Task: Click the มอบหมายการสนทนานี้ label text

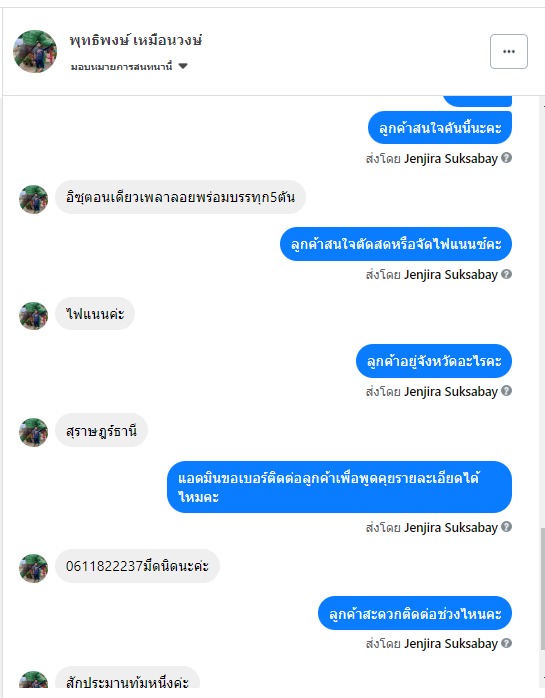Action: point(121,67)
